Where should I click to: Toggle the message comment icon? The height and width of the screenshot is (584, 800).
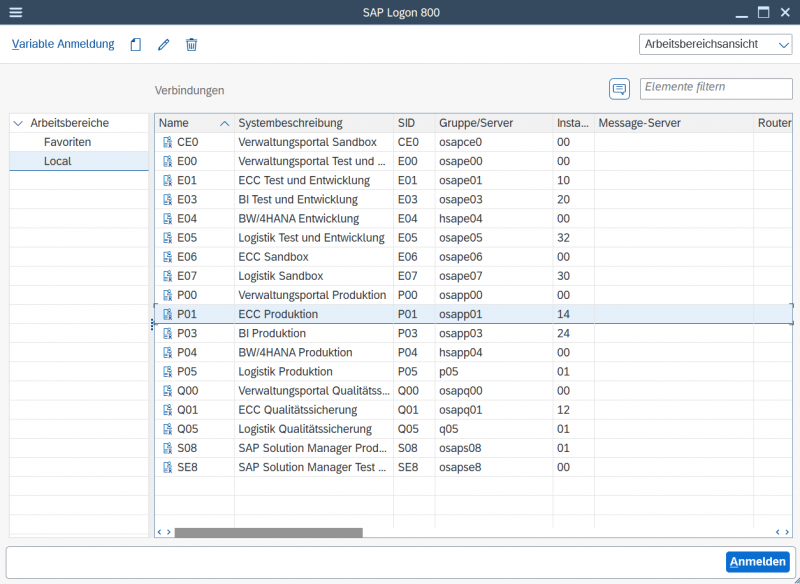[x=619, y=89]
